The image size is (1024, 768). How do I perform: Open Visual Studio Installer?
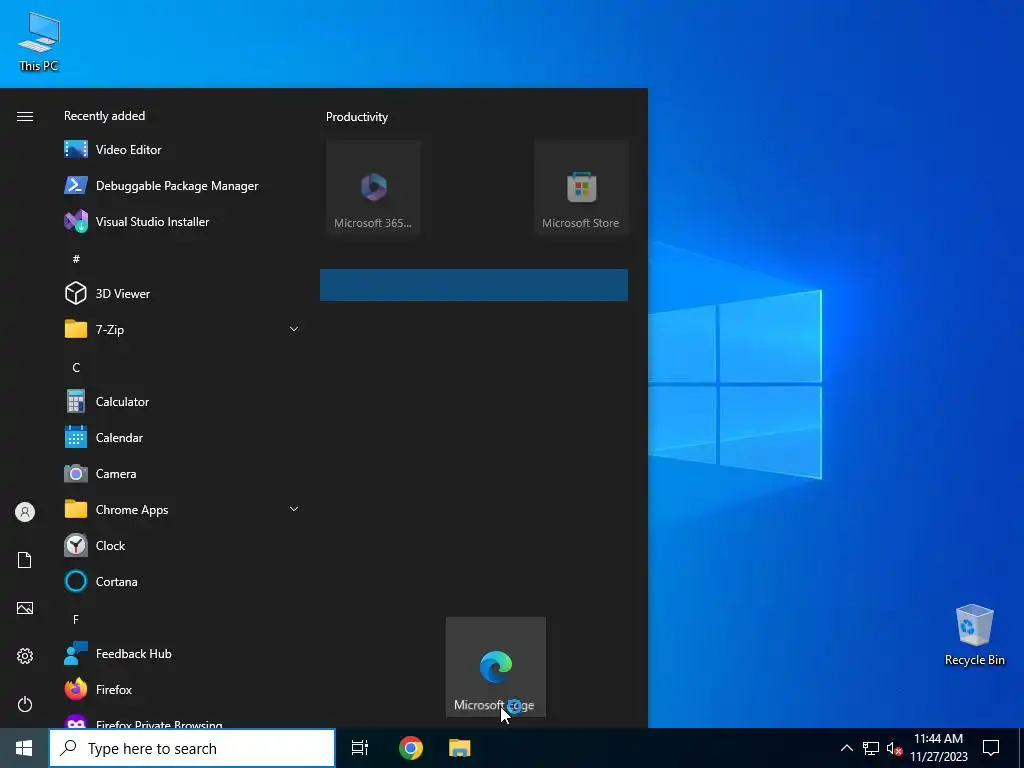tap(182, 221)
